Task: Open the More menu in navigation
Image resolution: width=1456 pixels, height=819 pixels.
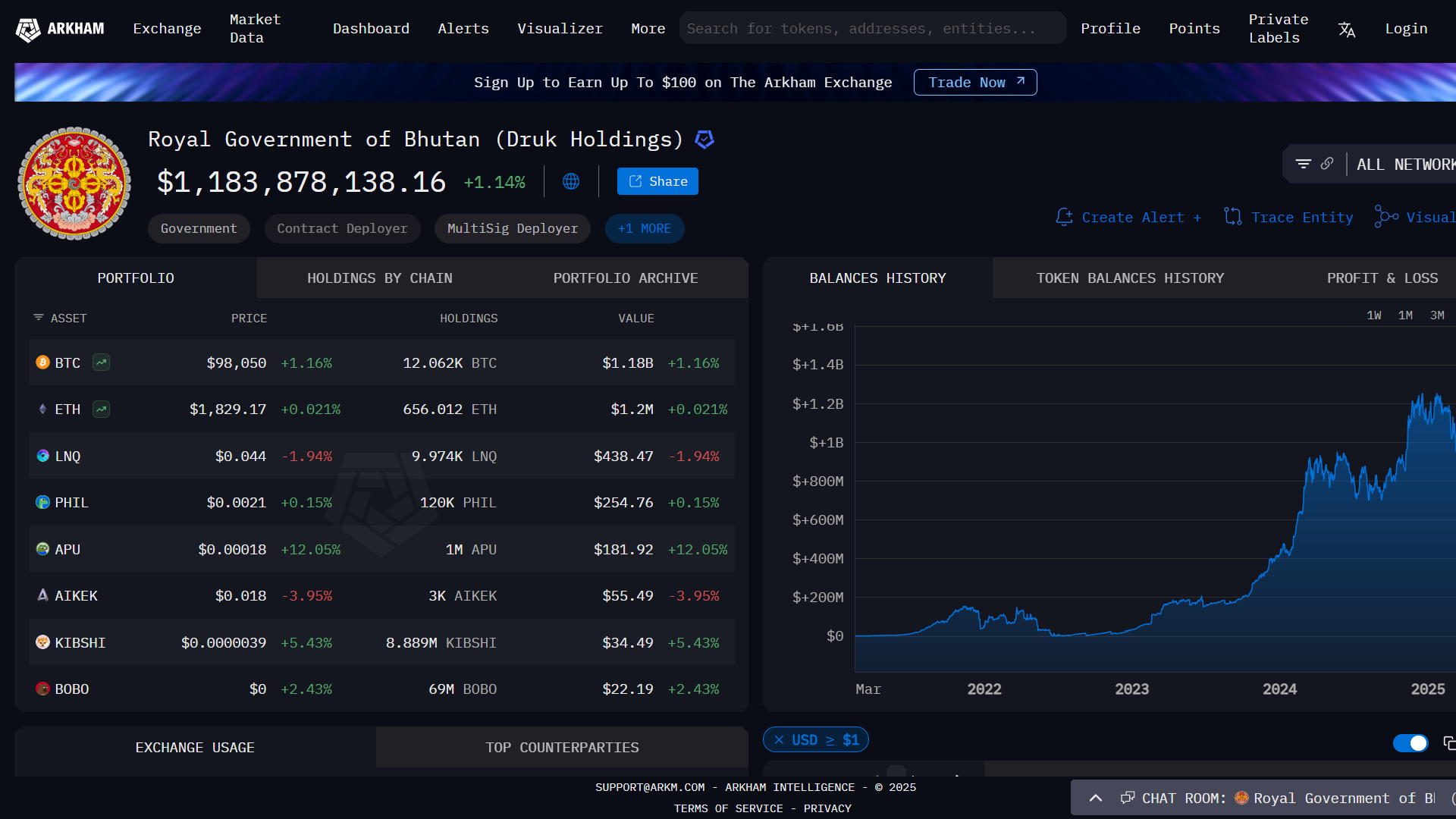Action: (x=648, y=29)
